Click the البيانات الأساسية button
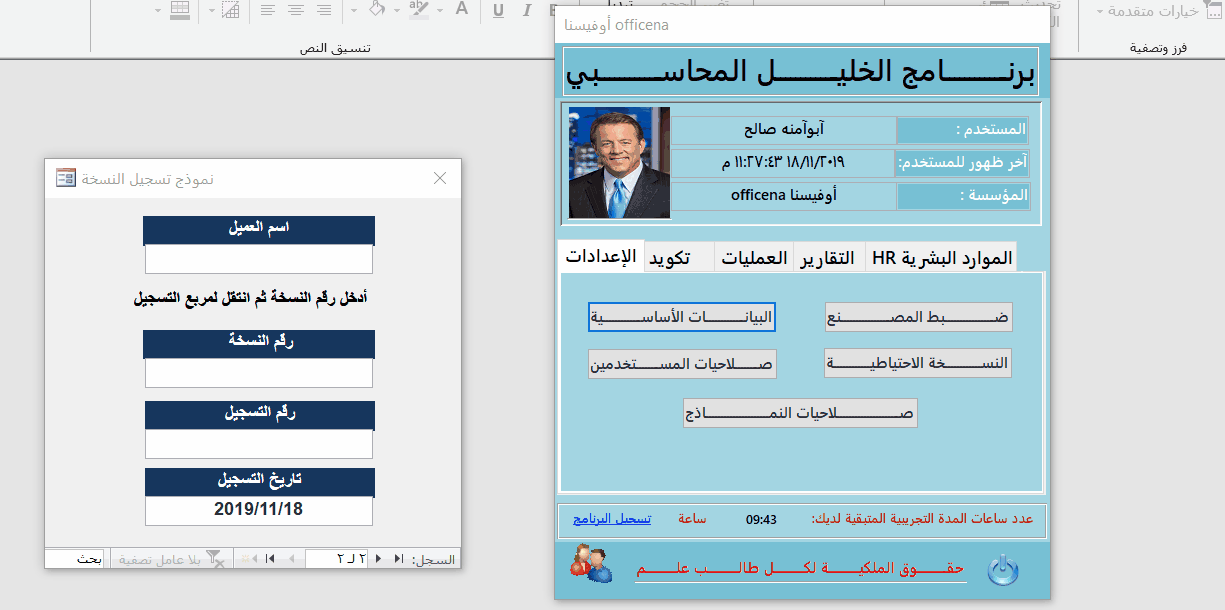The image size is (1225, 610). click(x=681, y=317)
